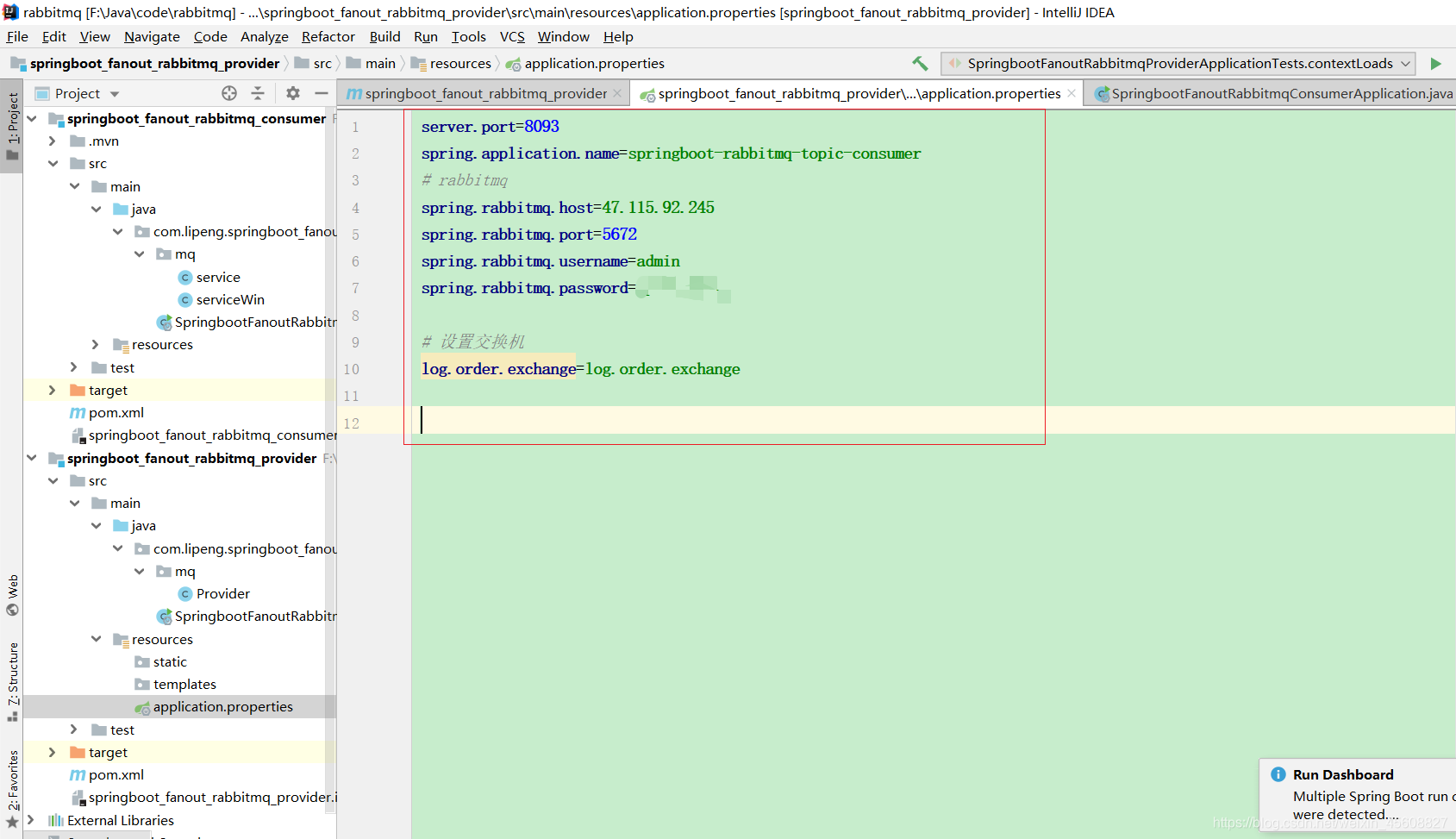Select the static folder

pos(170,661)
